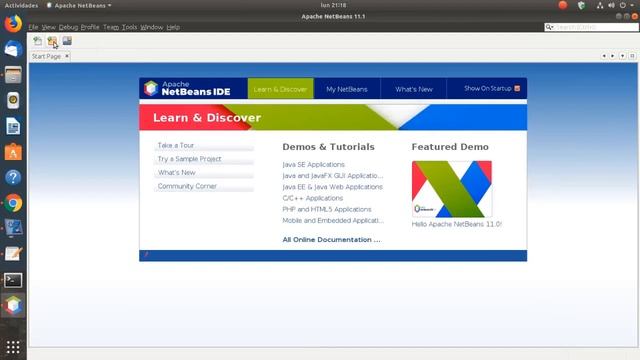Open Java EE & Java Web Applications
The height and width of the screenshot is (360, 640).
coord(333,187)
